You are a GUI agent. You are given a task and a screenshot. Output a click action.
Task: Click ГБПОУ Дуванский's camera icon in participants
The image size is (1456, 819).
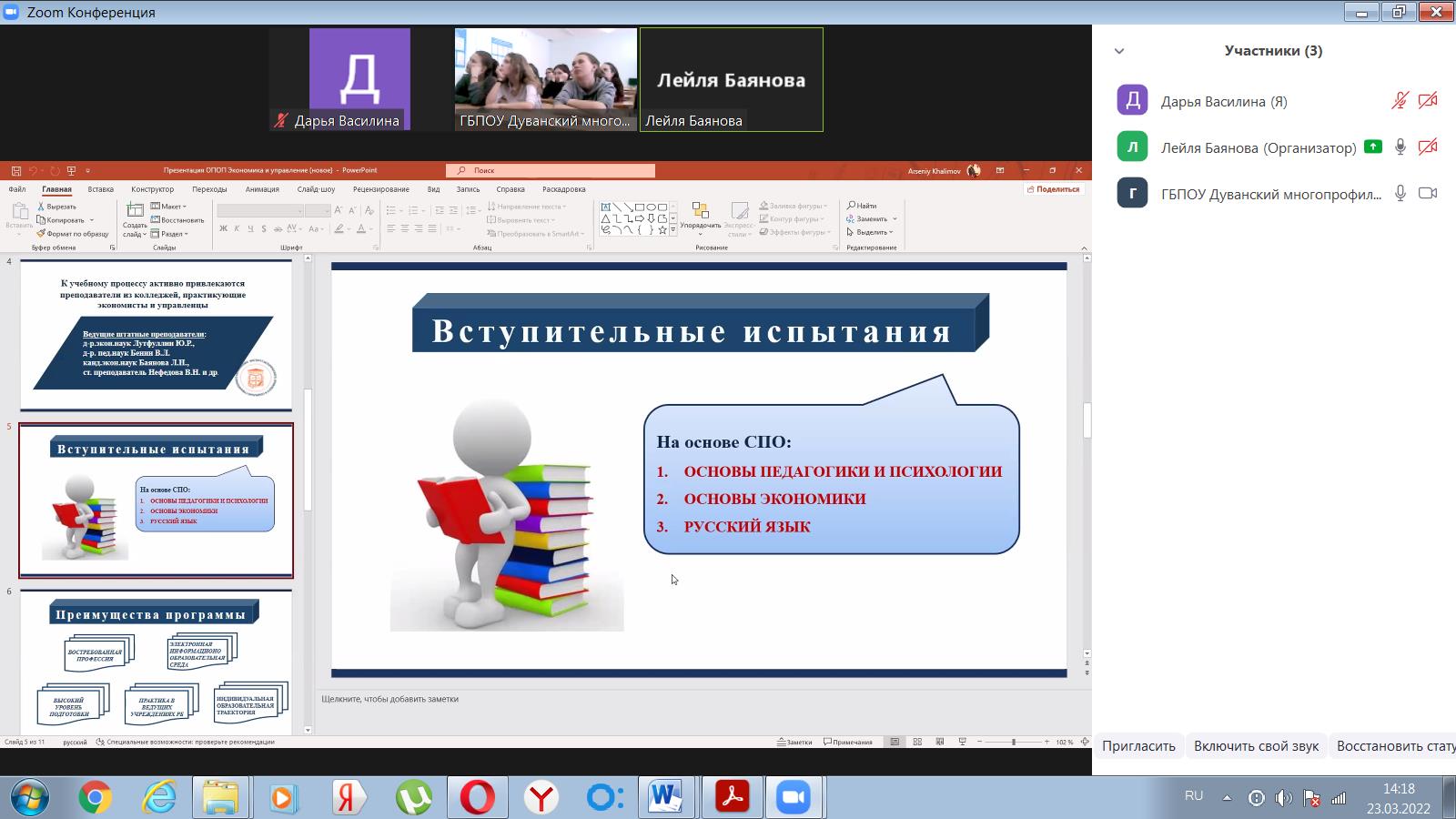pyautogui.click(x=1428, y=193)
